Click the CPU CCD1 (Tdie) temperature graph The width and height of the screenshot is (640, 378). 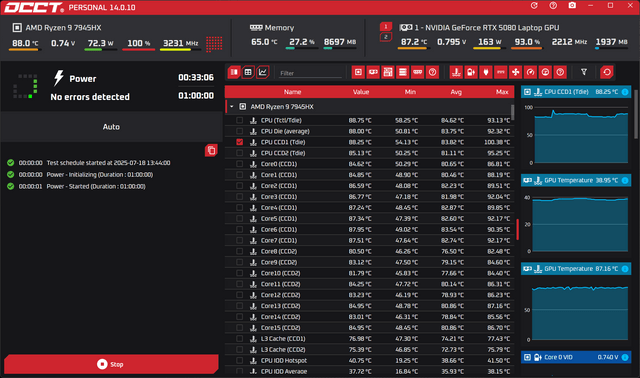581,135
